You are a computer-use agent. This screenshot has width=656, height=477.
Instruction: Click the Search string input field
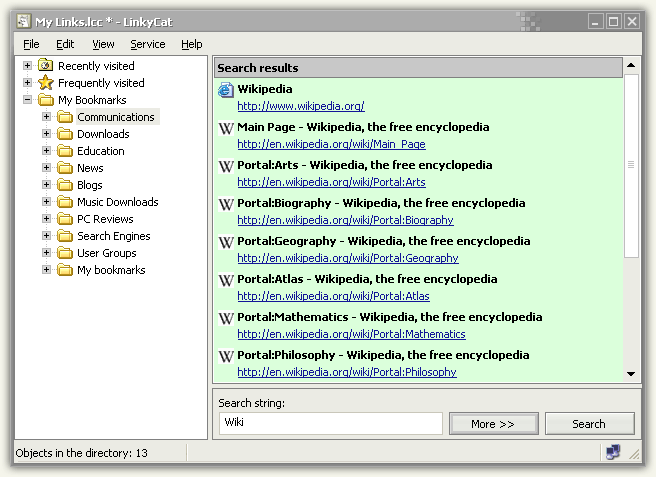pos(331,423)
